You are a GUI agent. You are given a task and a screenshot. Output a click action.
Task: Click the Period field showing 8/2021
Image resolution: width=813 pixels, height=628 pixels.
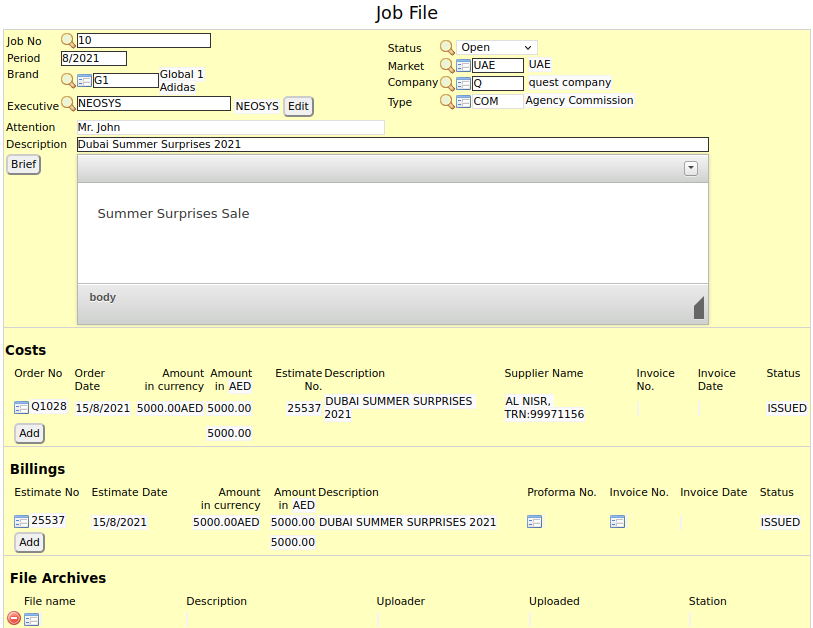click(94, 59)
